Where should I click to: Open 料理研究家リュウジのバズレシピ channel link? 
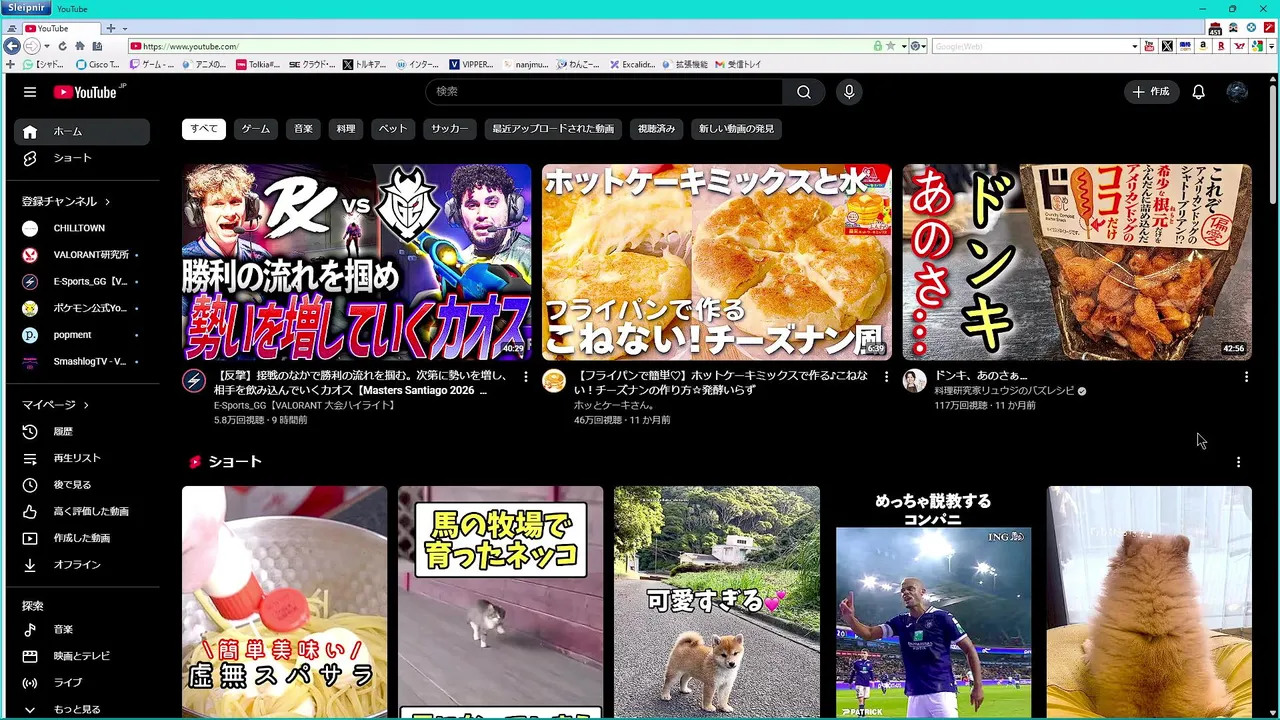pos(1004,391)
